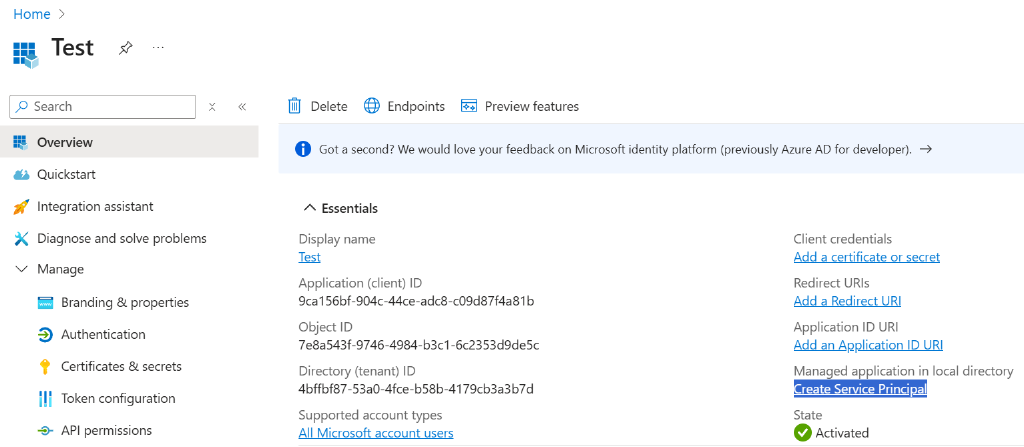The width and height of the screenshot is (1024, 447).
Task: Open Preview features in toolbar
Action: [520, 106]
